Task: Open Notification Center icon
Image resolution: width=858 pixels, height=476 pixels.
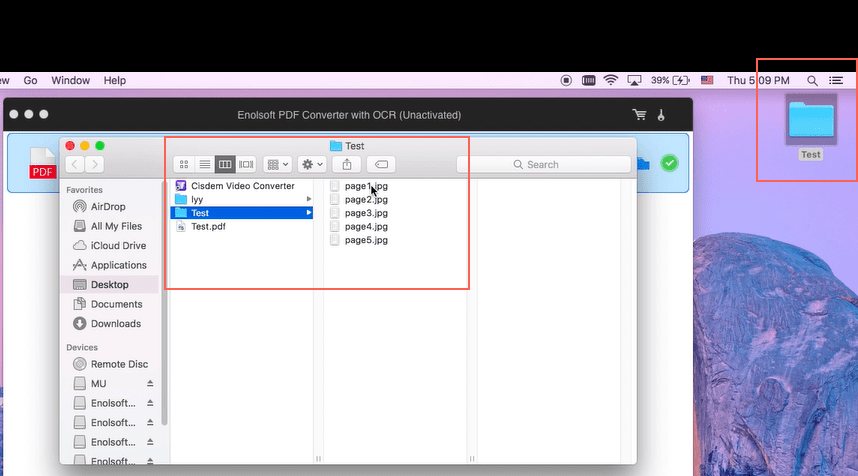Action: click(836, 80)
